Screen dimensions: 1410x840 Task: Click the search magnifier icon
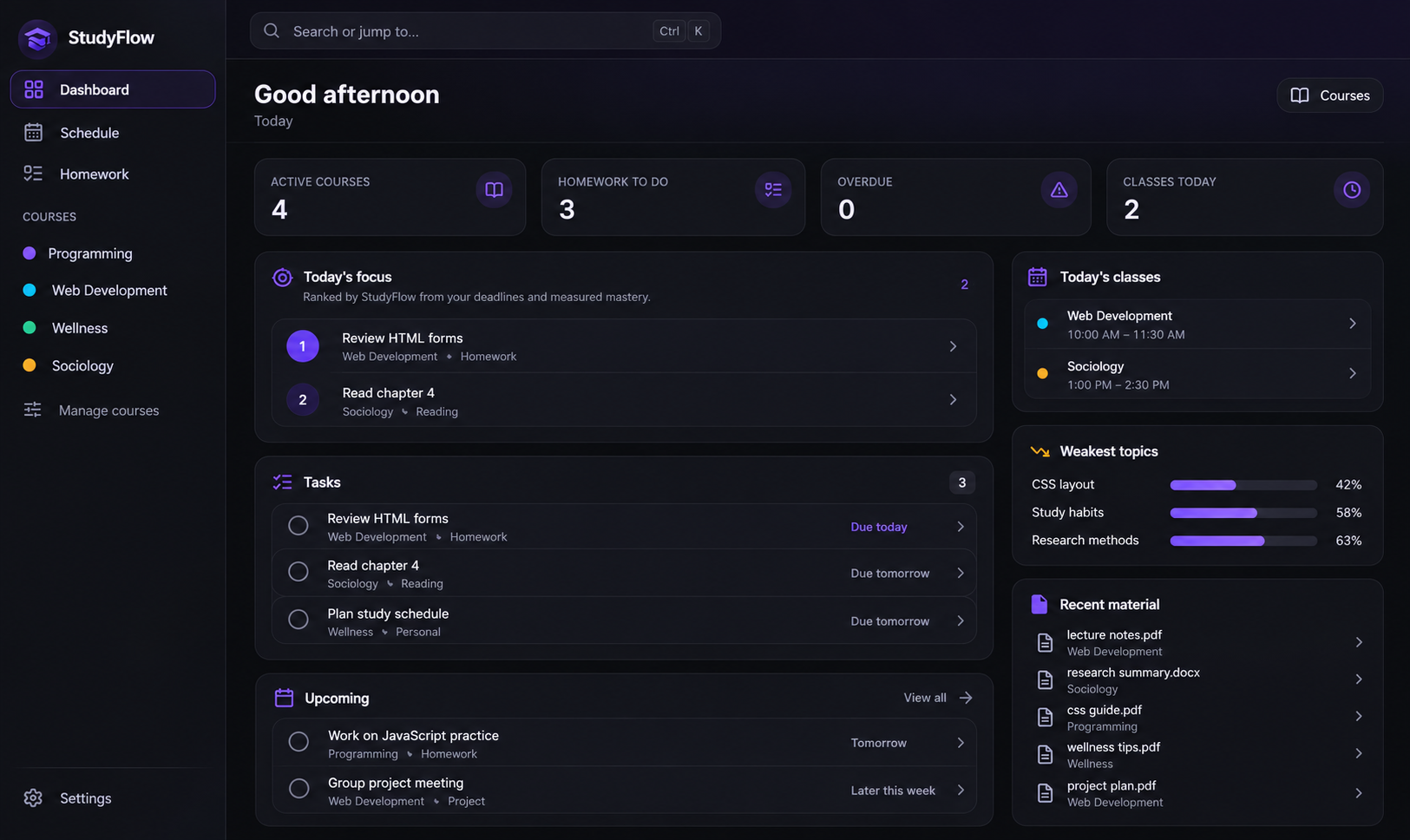pos(272,31)
